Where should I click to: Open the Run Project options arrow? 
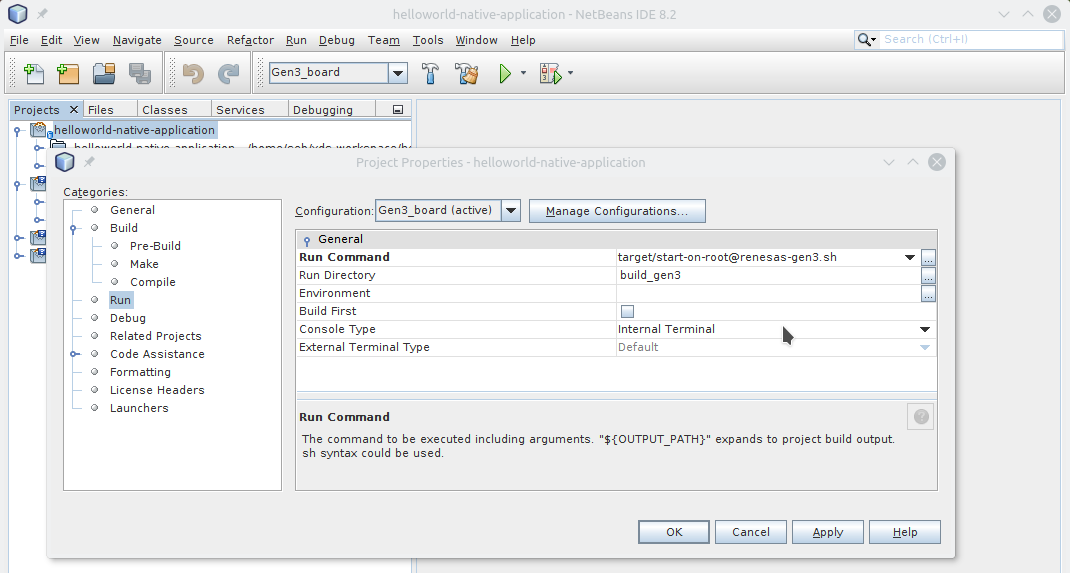tap(523, 72)
